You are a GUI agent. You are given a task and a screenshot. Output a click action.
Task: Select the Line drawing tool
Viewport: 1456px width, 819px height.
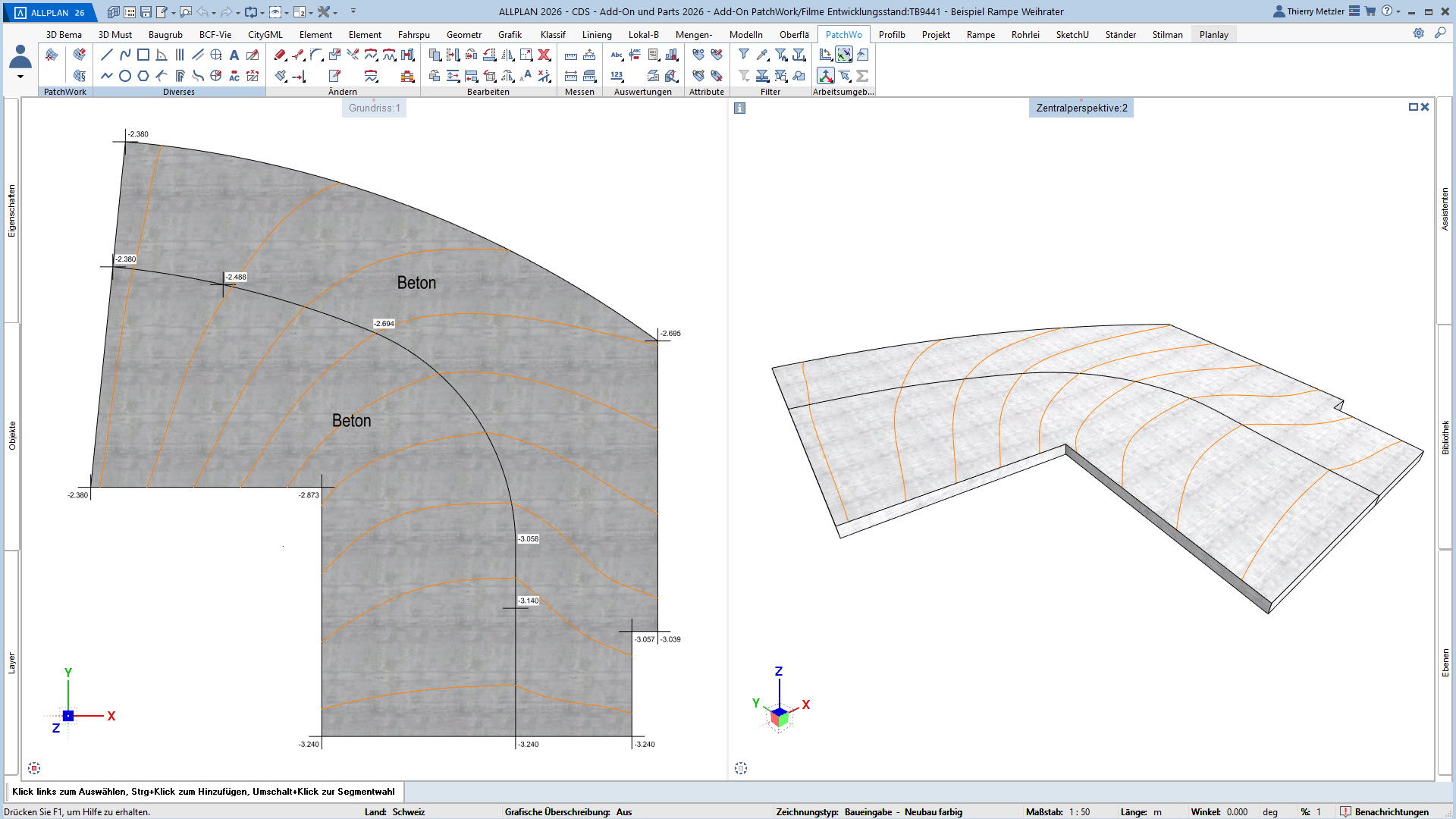click(107, 55)
